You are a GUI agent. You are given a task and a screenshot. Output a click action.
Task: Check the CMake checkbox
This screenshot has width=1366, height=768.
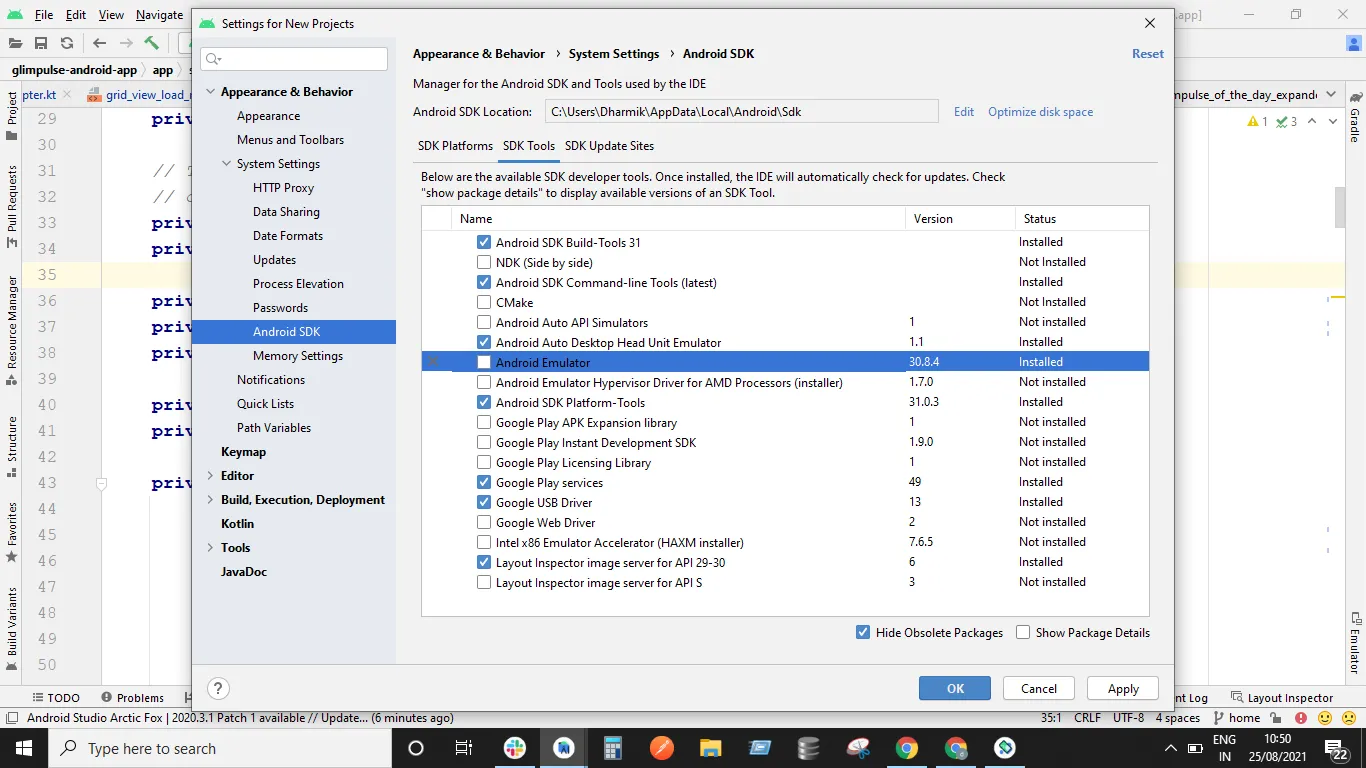click(484, 302)
